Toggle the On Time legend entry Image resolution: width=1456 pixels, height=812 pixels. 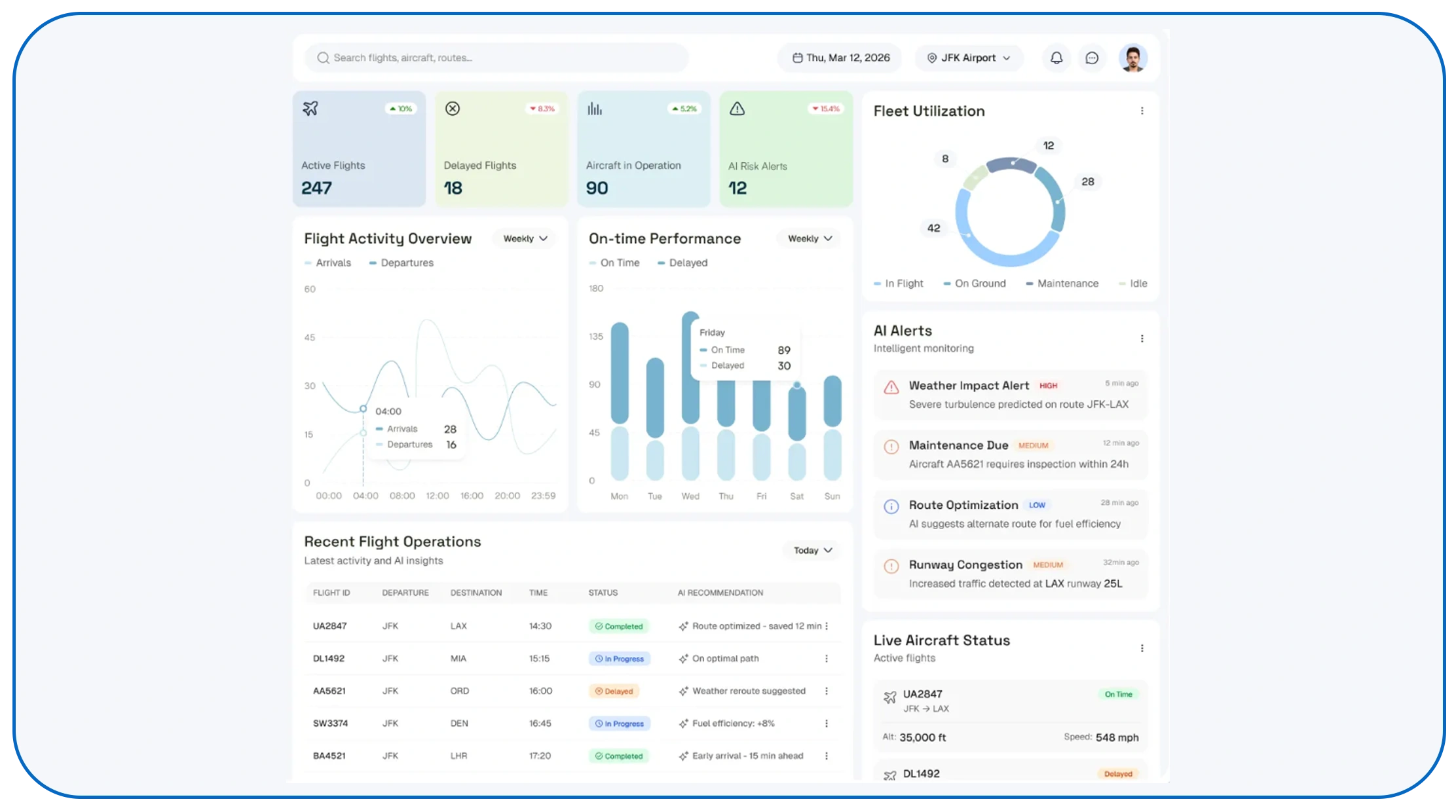tap(614, 263)
